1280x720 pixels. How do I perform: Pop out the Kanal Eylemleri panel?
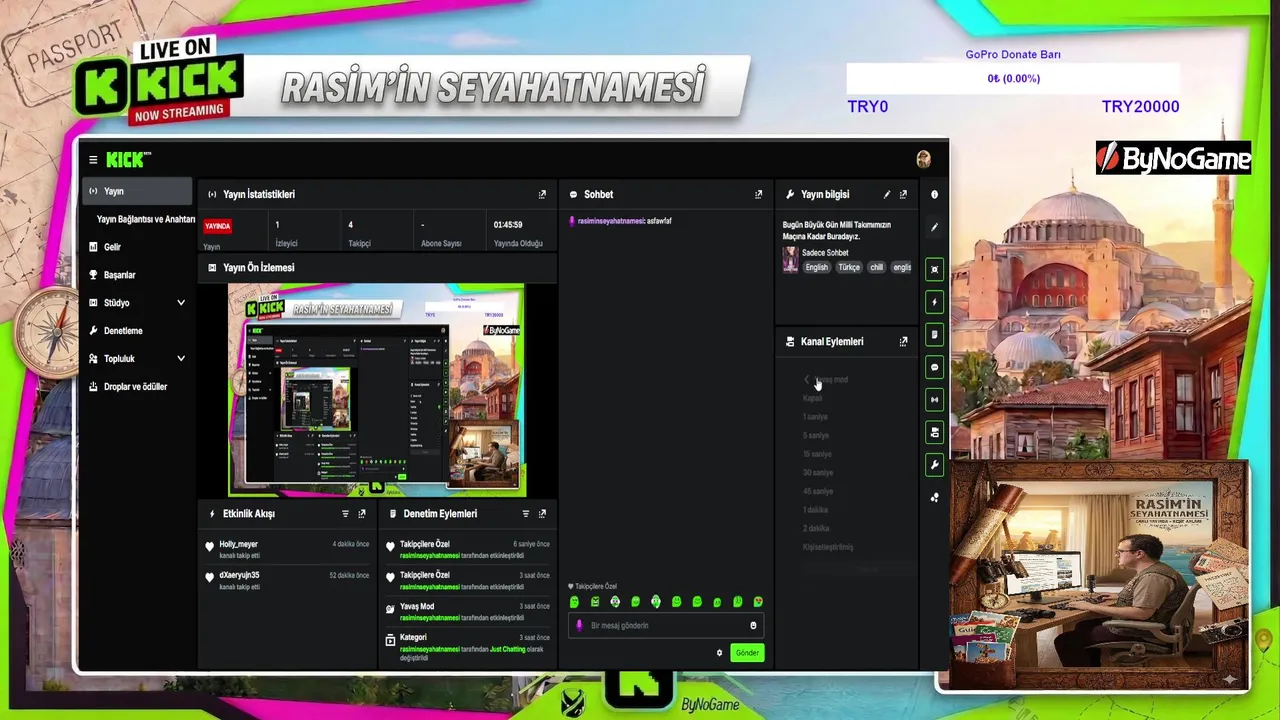[x=903, y=342]
